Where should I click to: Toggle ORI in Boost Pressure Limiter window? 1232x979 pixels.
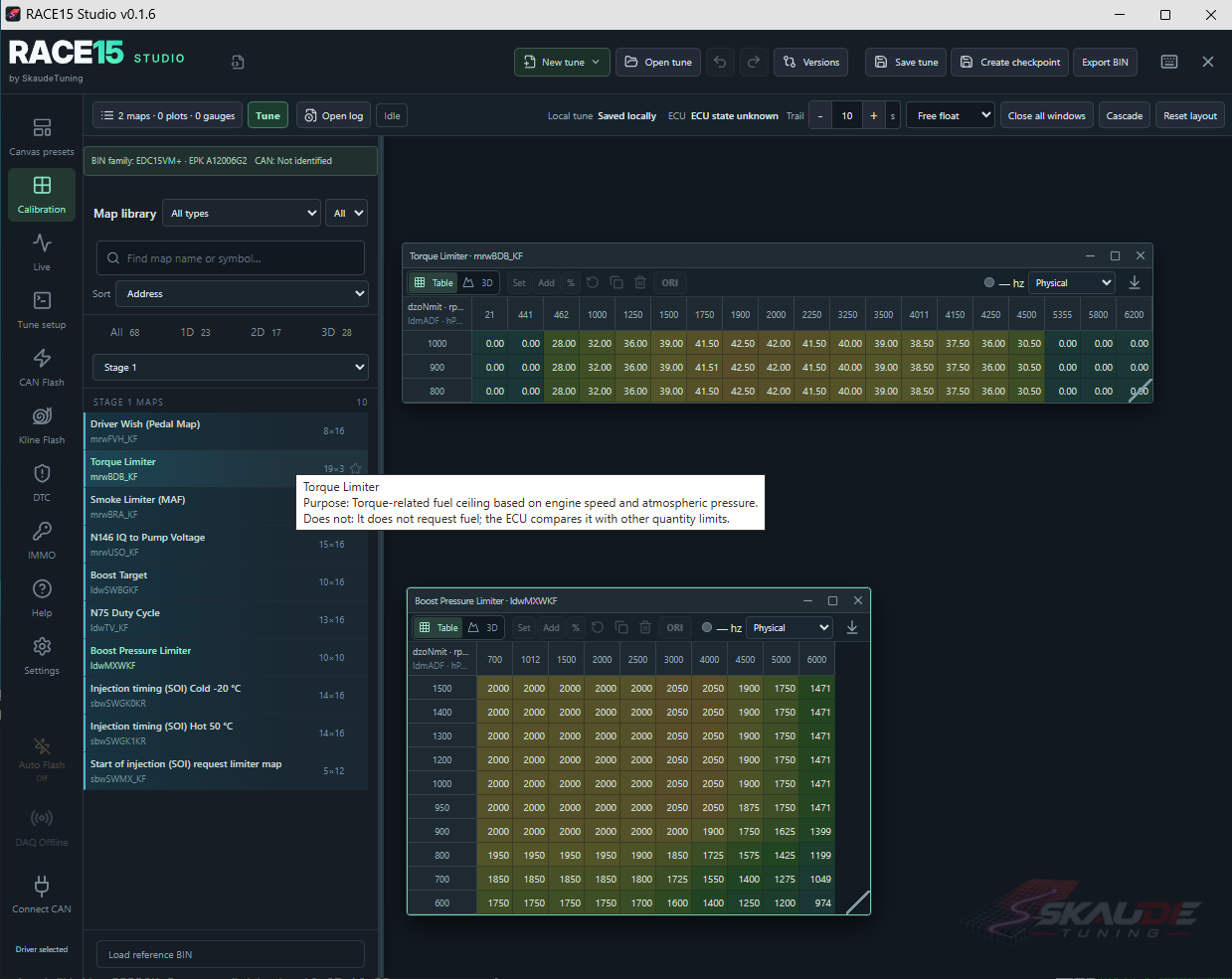click(675, 628)
